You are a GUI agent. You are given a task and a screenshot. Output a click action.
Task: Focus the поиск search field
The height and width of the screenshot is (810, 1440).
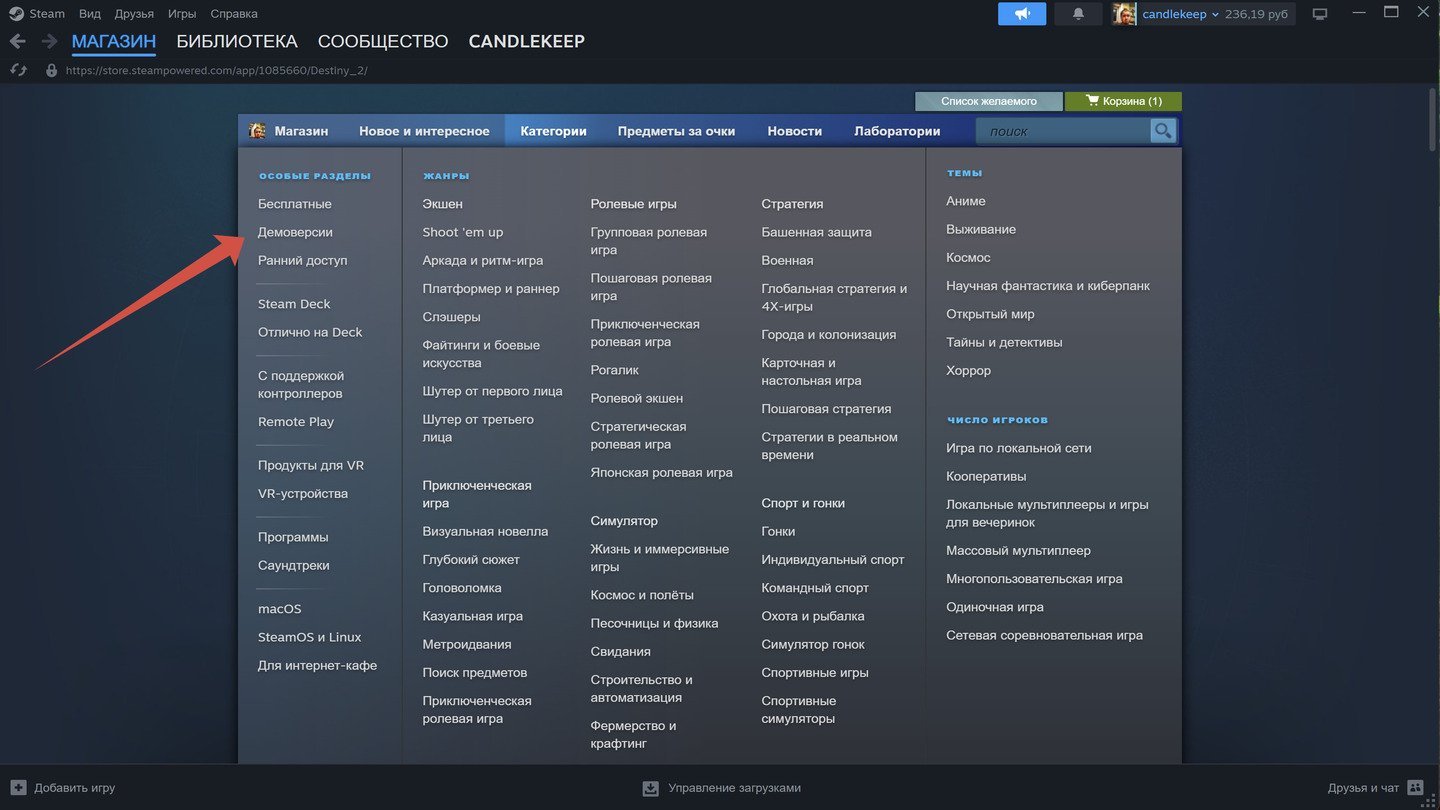1064,131
